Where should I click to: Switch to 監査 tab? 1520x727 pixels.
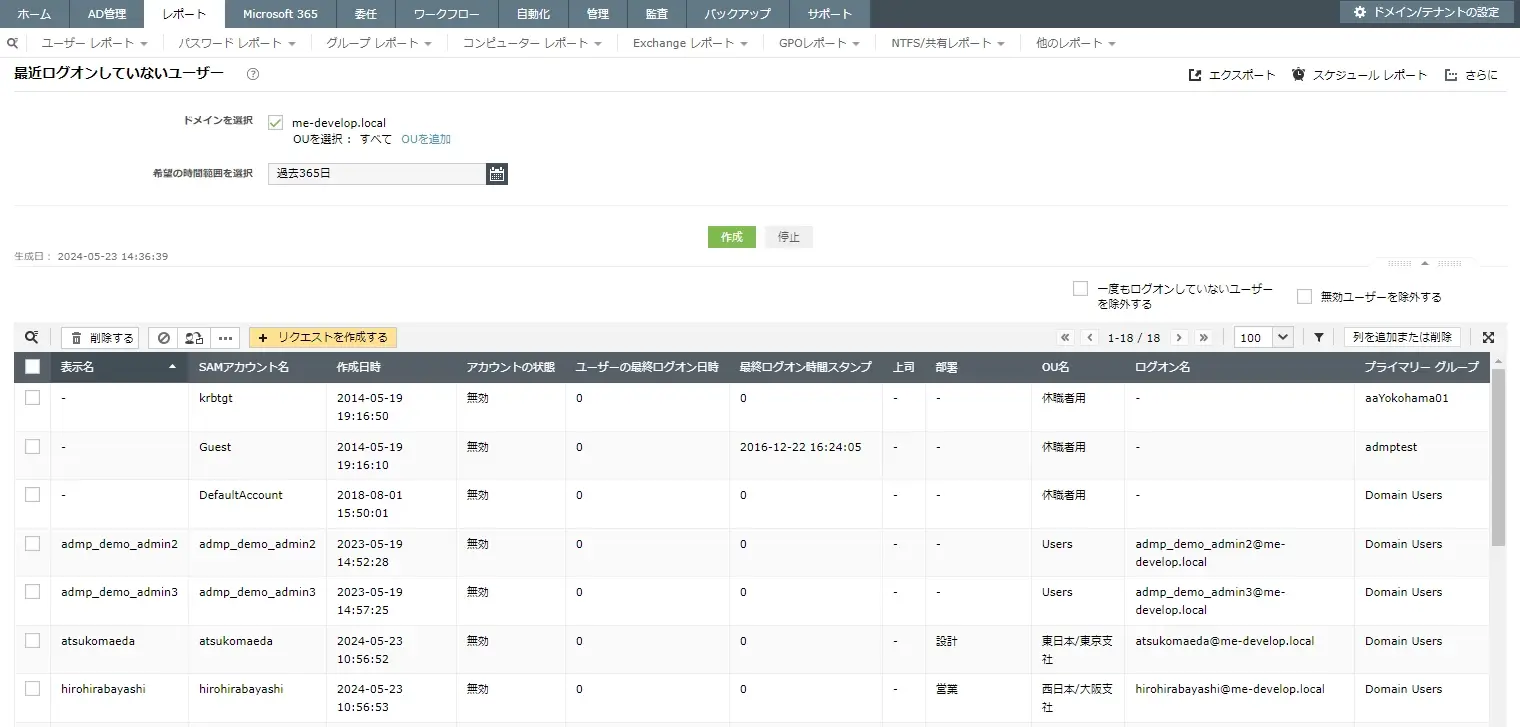[657, 14]
